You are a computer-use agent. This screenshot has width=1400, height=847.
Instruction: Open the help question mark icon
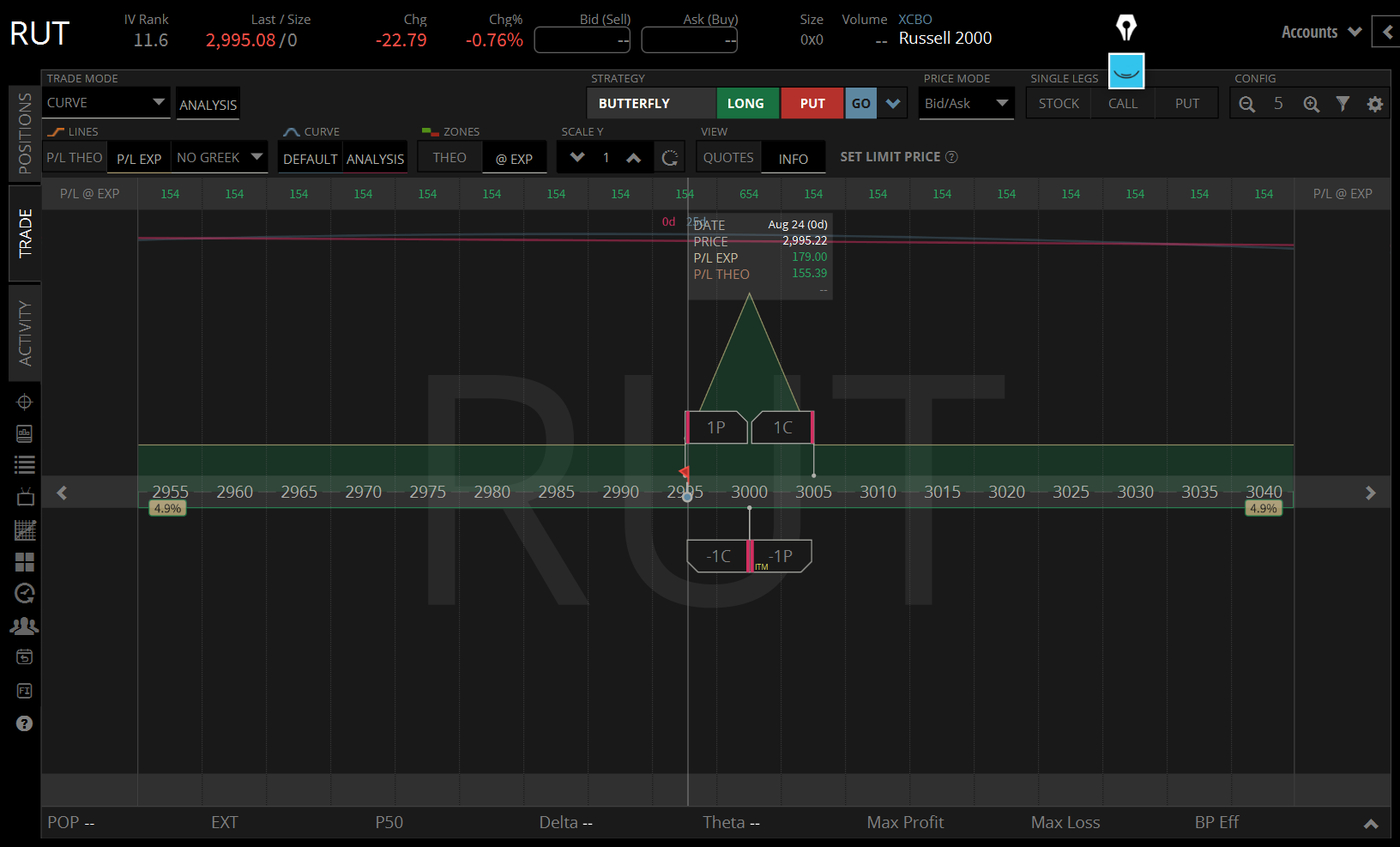[x=25, y=723]
